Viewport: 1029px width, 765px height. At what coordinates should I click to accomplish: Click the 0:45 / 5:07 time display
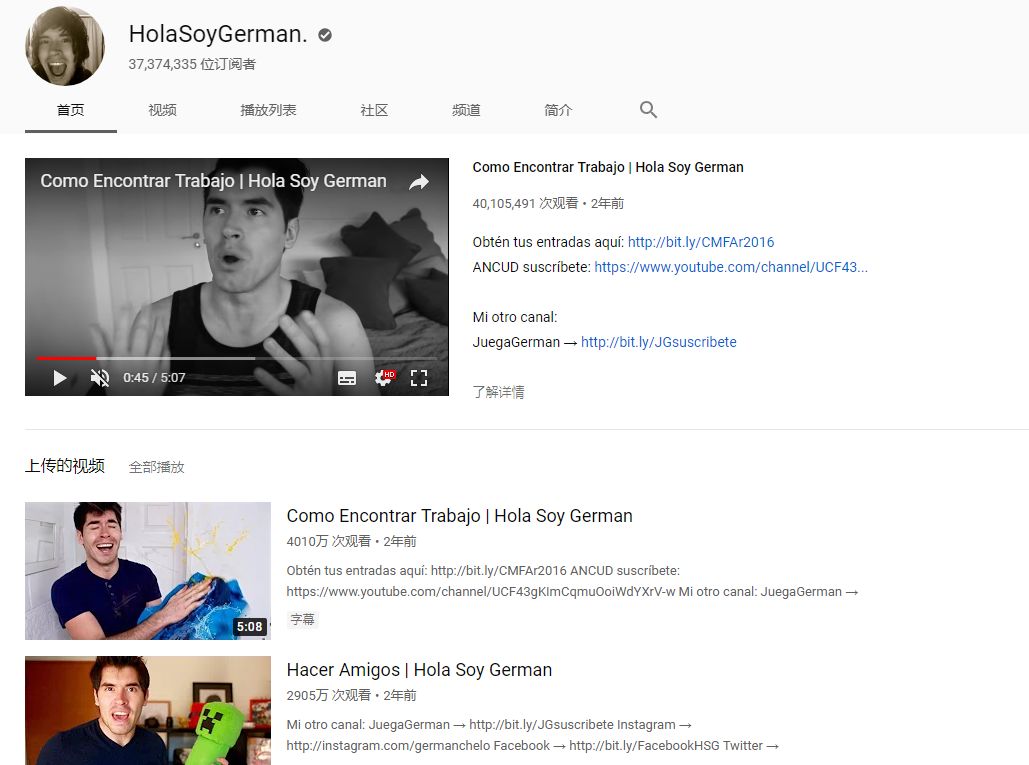[x=154, y=378]
